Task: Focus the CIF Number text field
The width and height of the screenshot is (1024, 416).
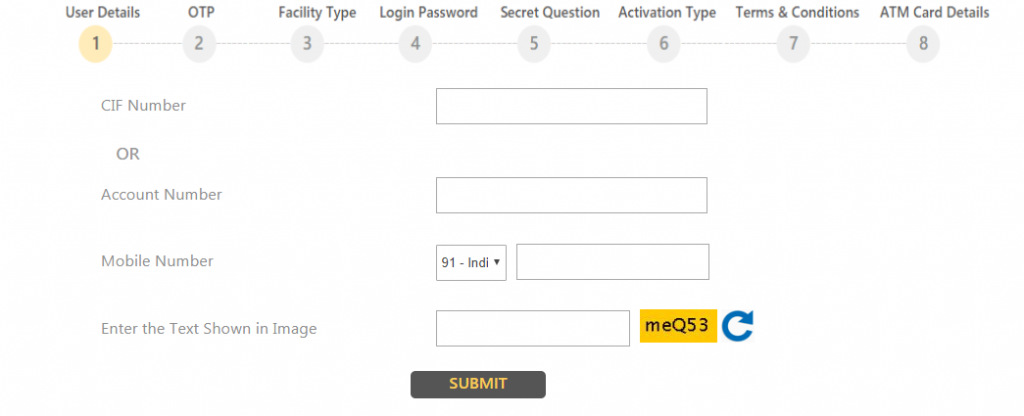Action: [x=571, y=106]
